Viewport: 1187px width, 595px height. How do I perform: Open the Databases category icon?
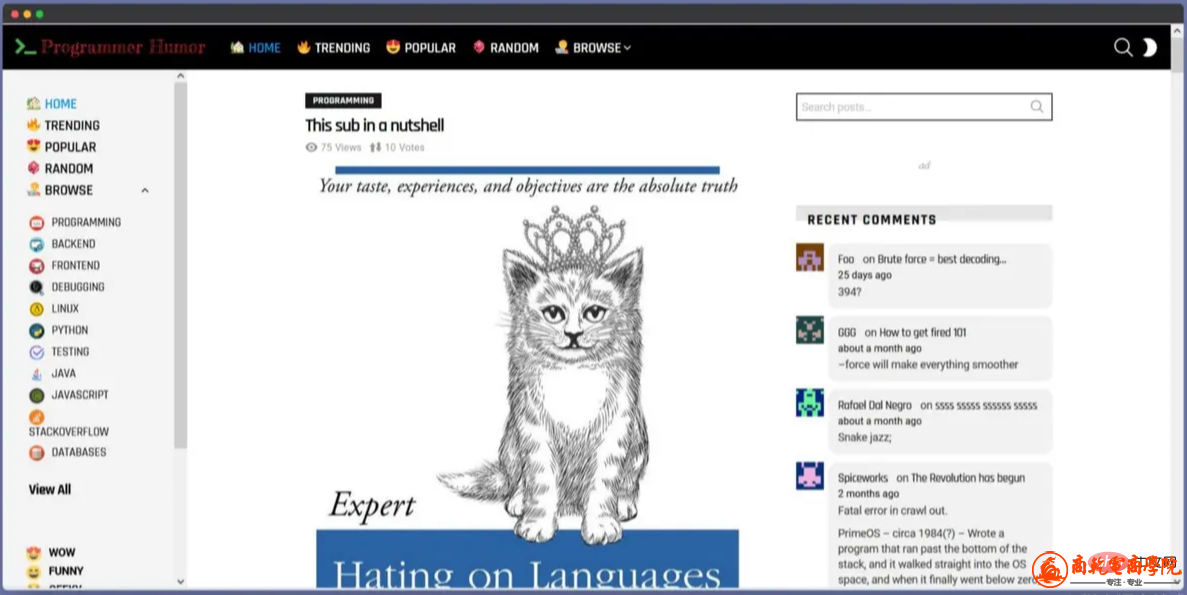click(x=37, y=453)
